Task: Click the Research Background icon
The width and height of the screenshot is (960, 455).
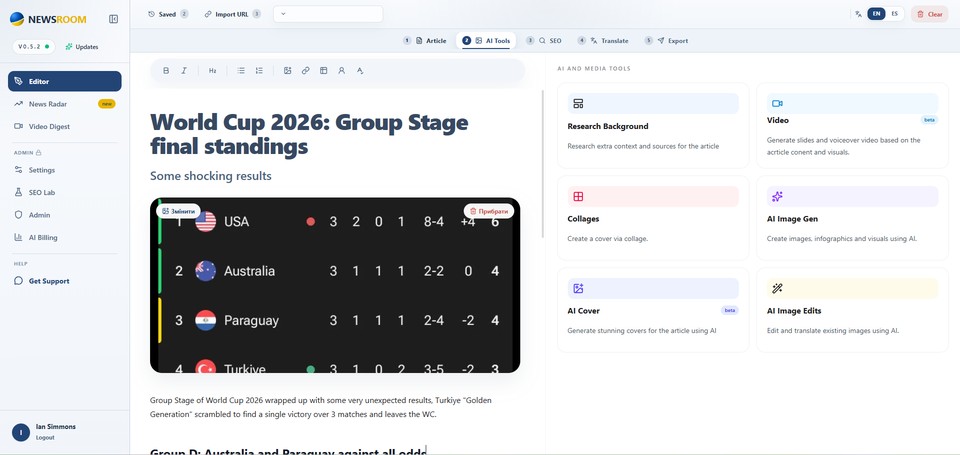Action: (x=579, y=103)
